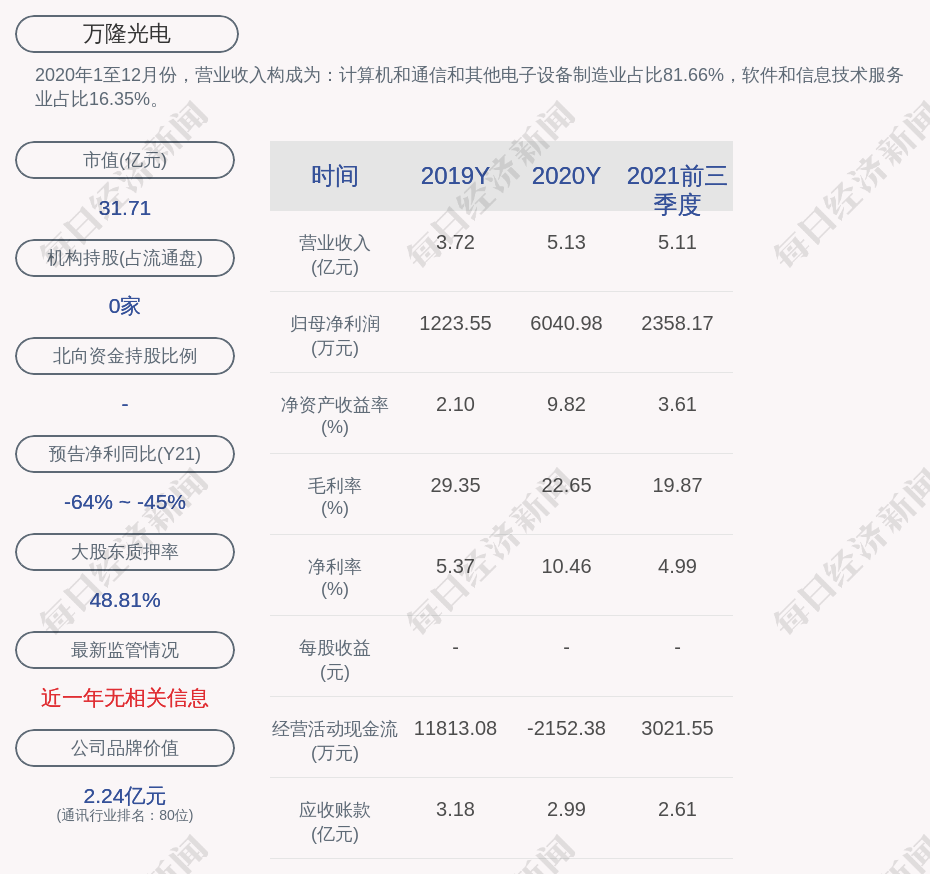930x874 pixels.
Task: Select the net profit value 1223.55
Action: tap(456, 323)
